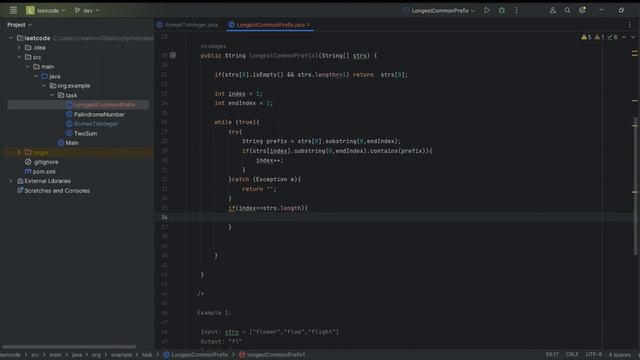
Task: Open the main hamburger menu
Action: point(13,10)
